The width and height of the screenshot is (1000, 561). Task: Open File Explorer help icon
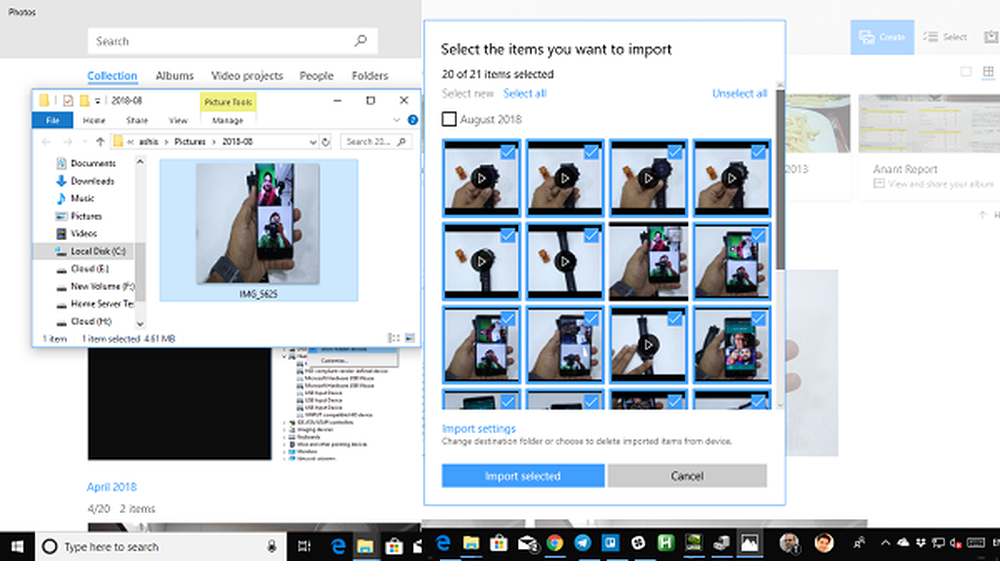[x=412, y=120]
